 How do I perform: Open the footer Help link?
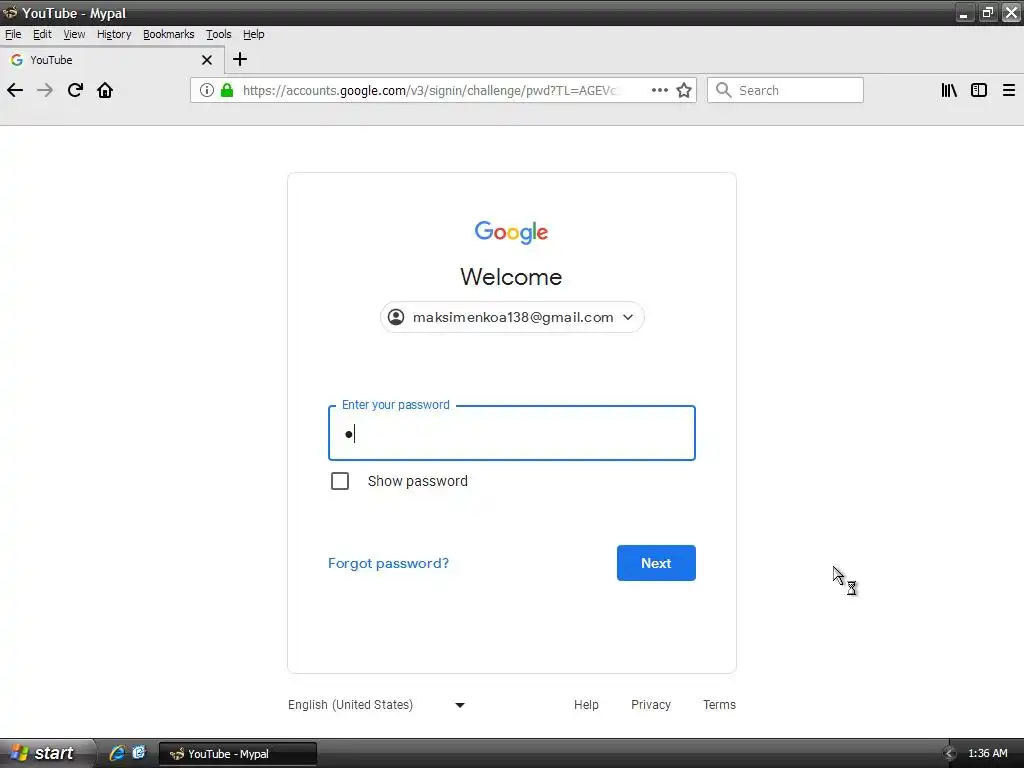(x=586, y=705)
